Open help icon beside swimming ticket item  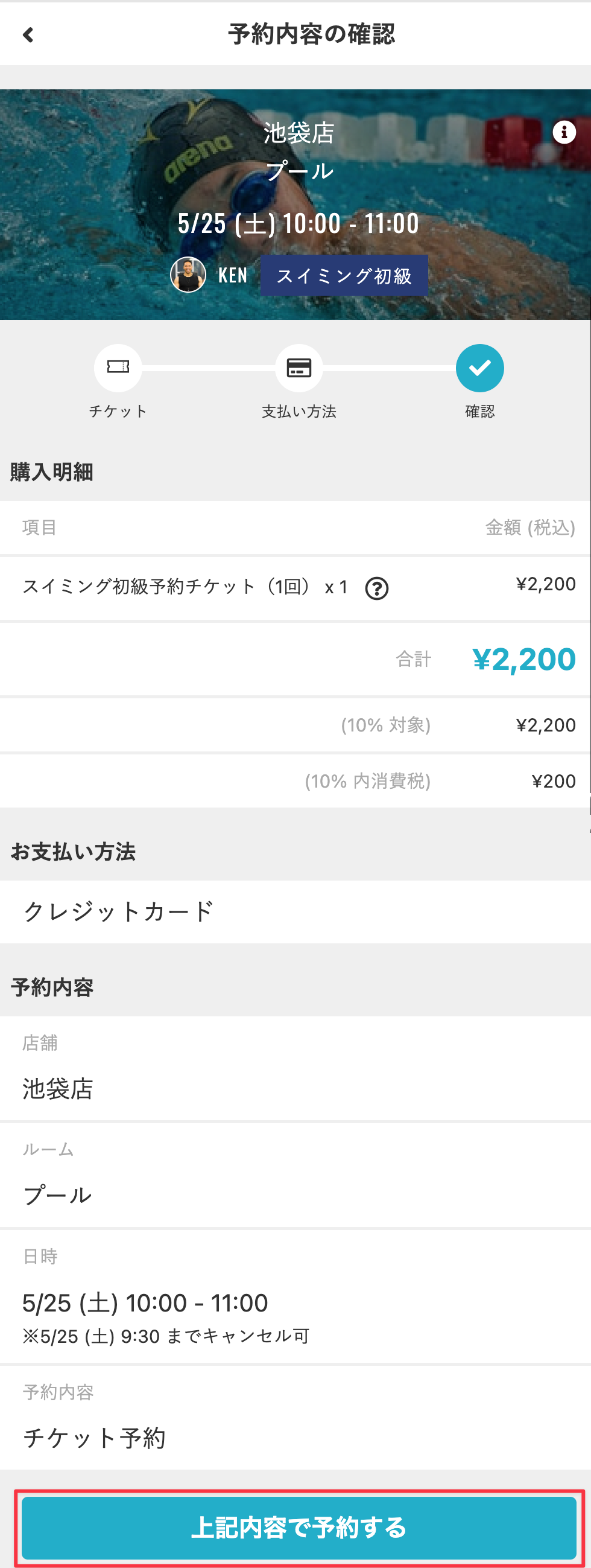(376, 588)
